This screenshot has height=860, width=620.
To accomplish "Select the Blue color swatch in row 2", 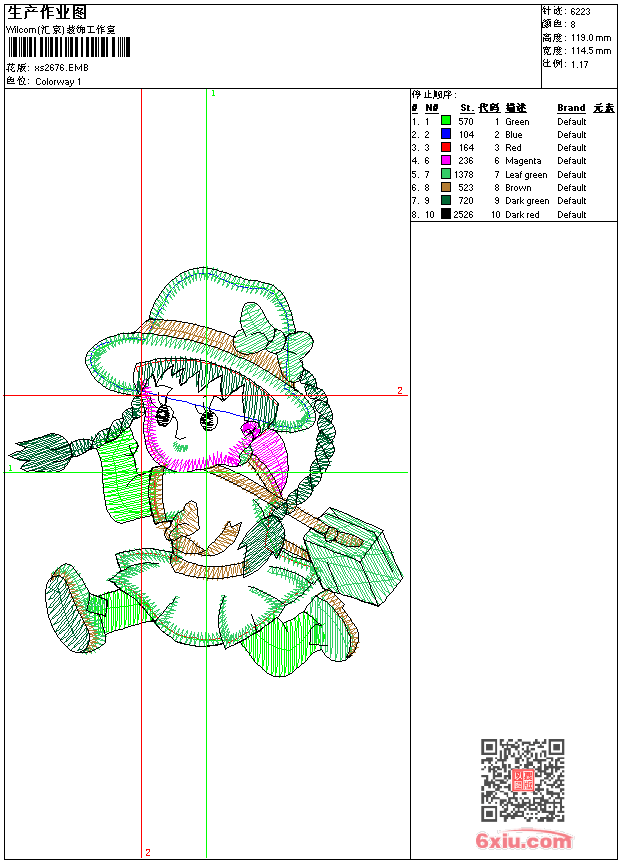I will point(446,134).
